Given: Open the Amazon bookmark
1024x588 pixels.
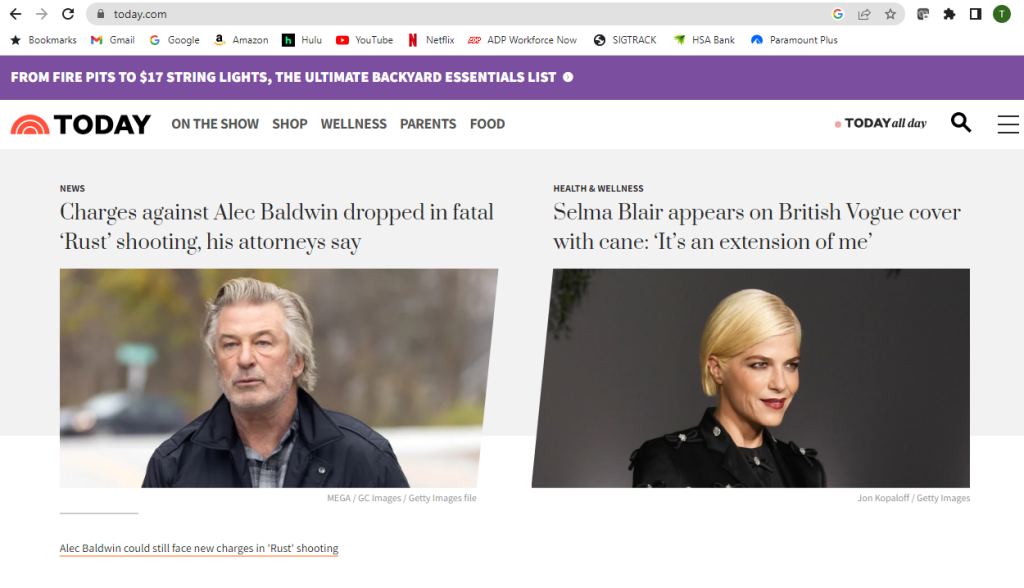Looking at the screenshot, I should pos(241,40).
